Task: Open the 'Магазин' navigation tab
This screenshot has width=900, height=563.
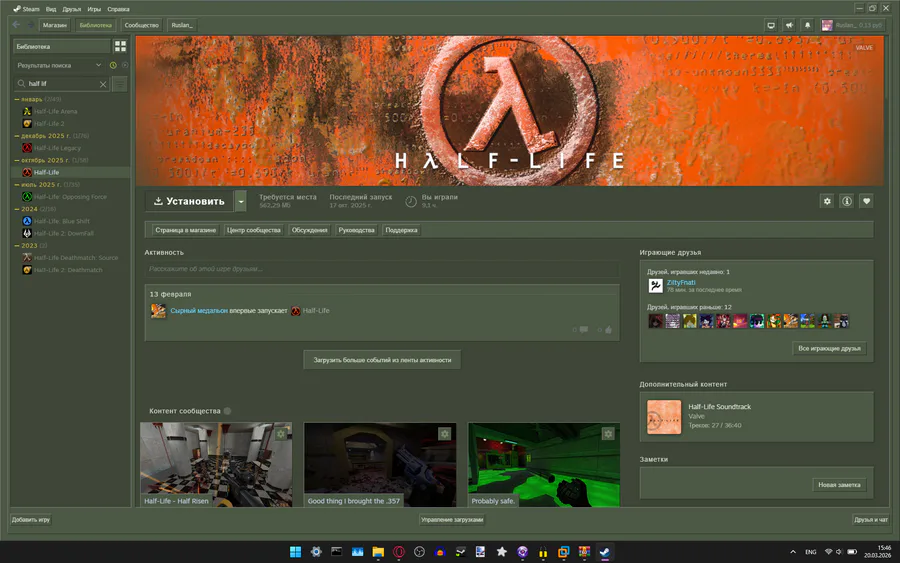Action: 55,25
